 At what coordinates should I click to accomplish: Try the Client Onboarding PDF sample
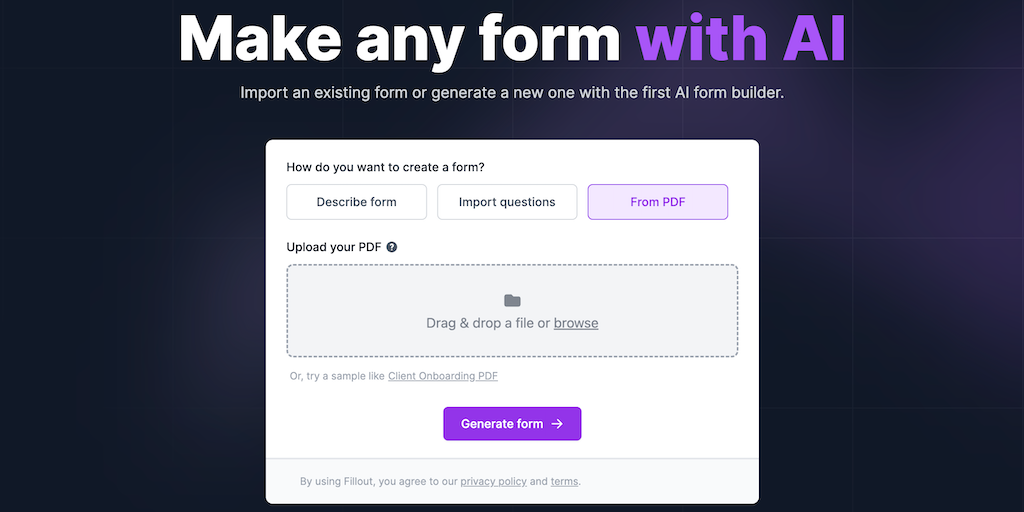(x=443, y=376)
